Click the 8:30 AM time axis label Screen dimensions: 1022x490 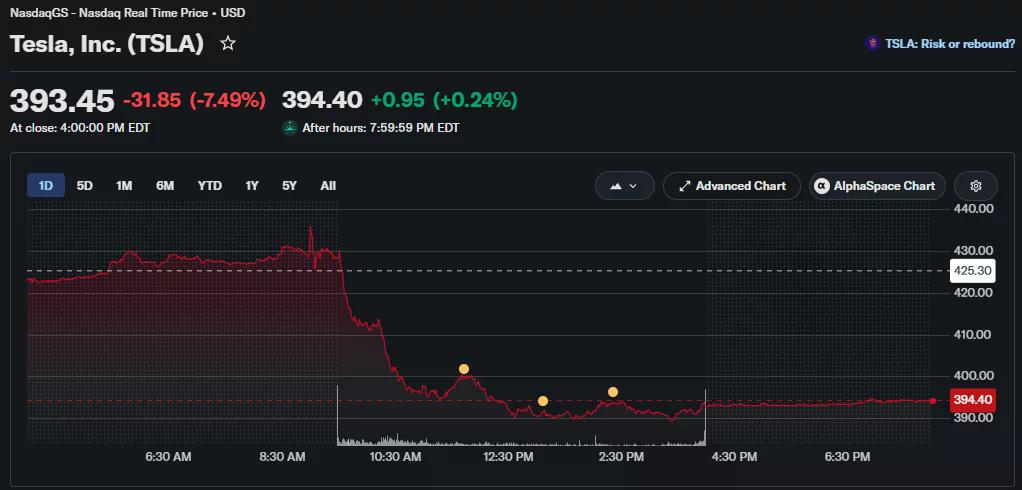282,457
